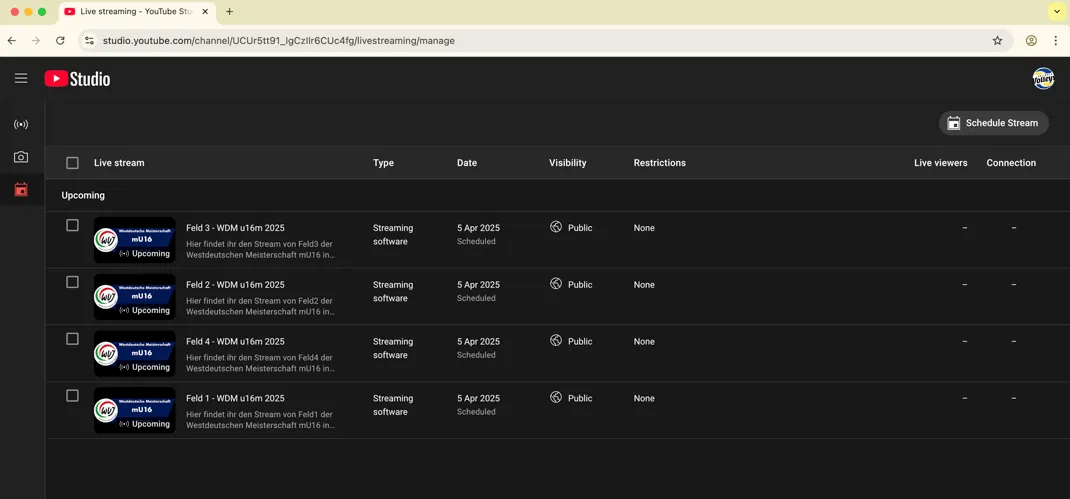Open a new browser tab
This screenshot has height=499, width=1070.
click(229, 12)
